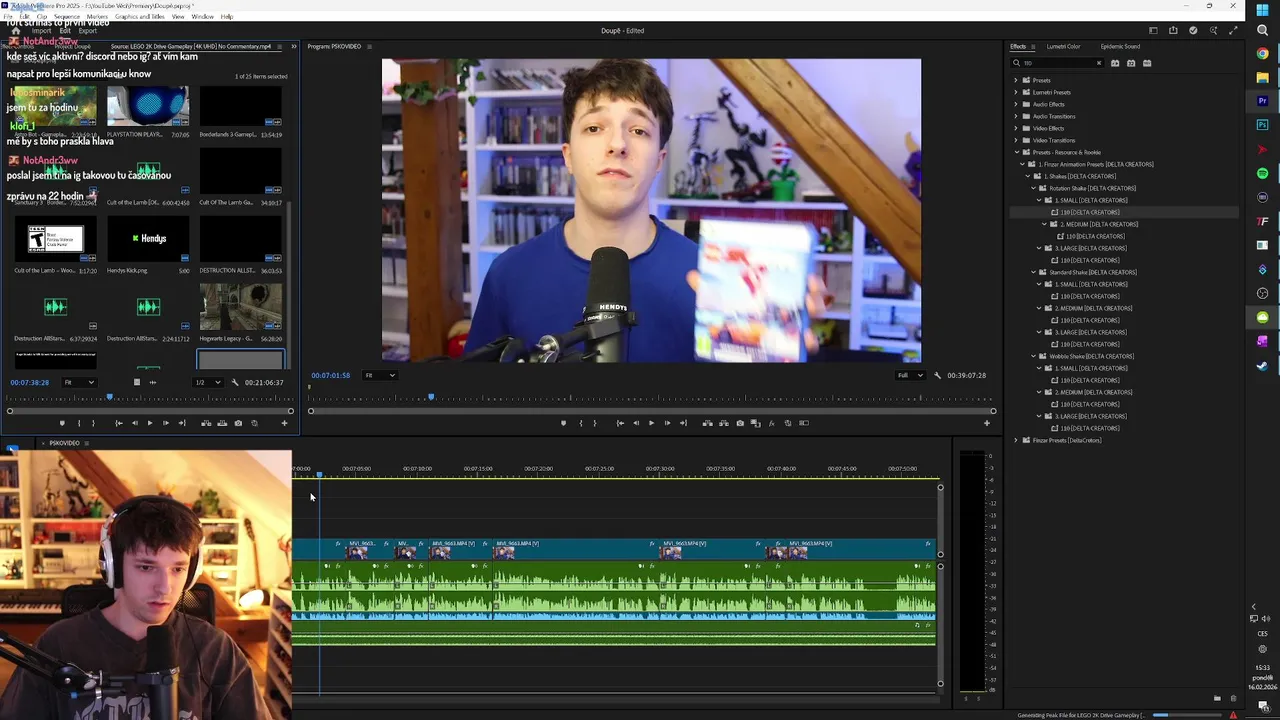Open Program PSKOVIDEO panel menu

(369, 46)
